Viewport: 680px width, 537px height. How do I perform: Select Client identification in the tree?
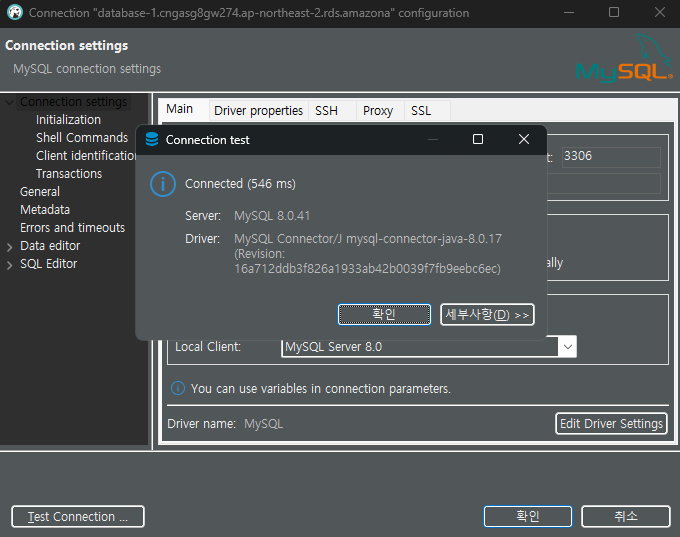point(86,156)
